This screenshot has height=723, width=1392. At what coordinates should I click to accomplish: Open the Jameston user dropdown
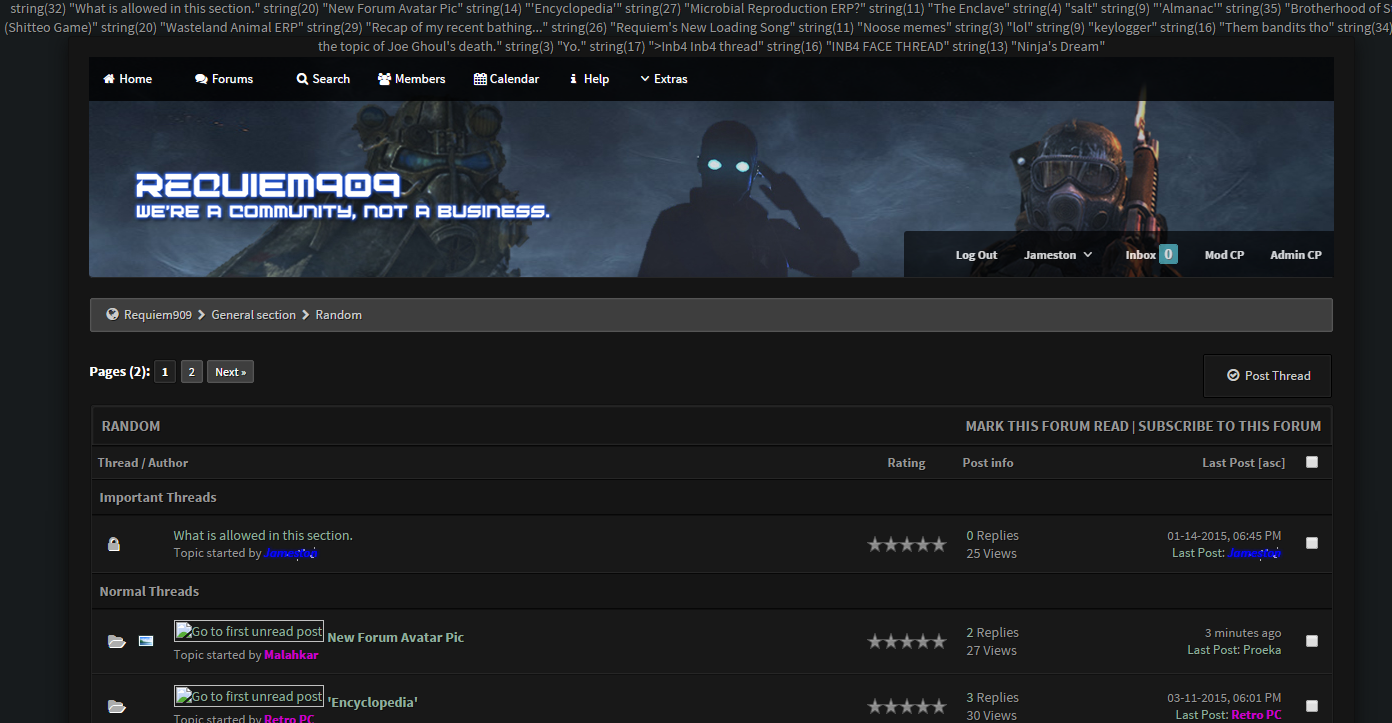[x=1058, y=255]
